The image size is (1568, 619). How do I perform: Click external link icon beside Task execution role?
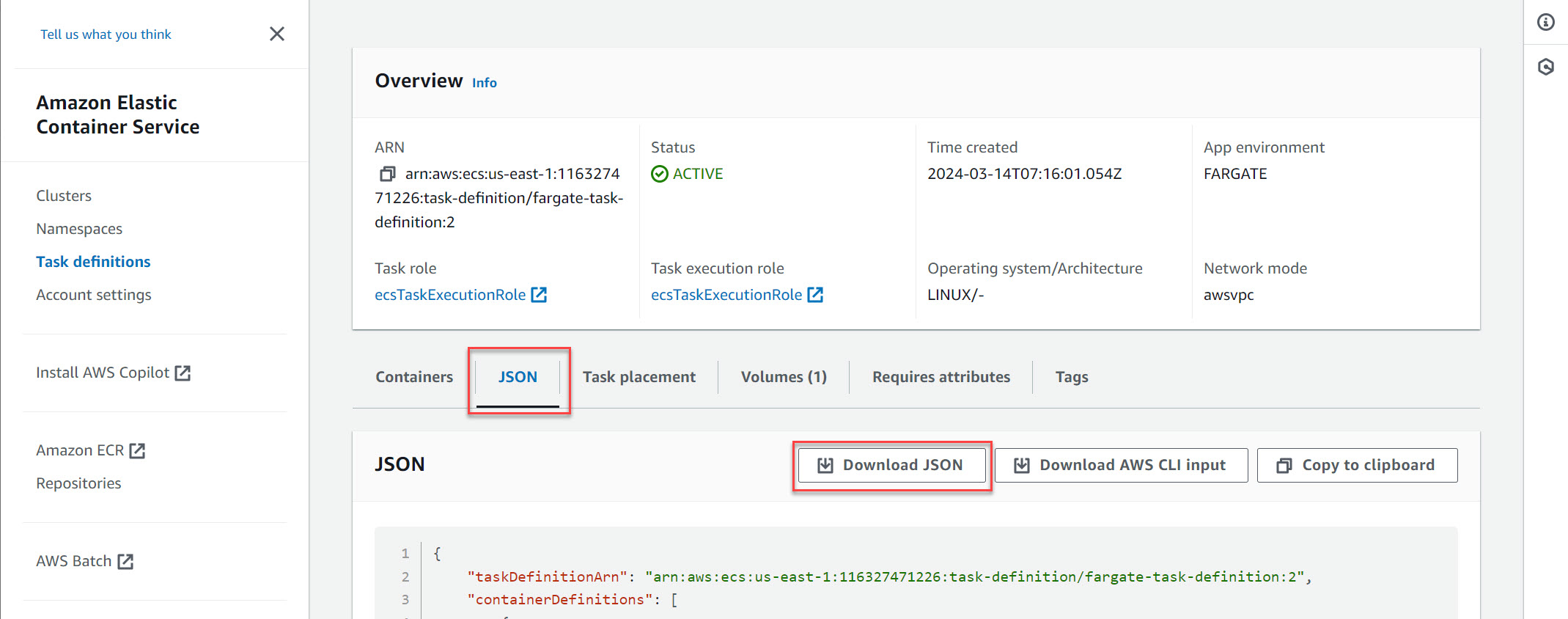coord(815,295)
